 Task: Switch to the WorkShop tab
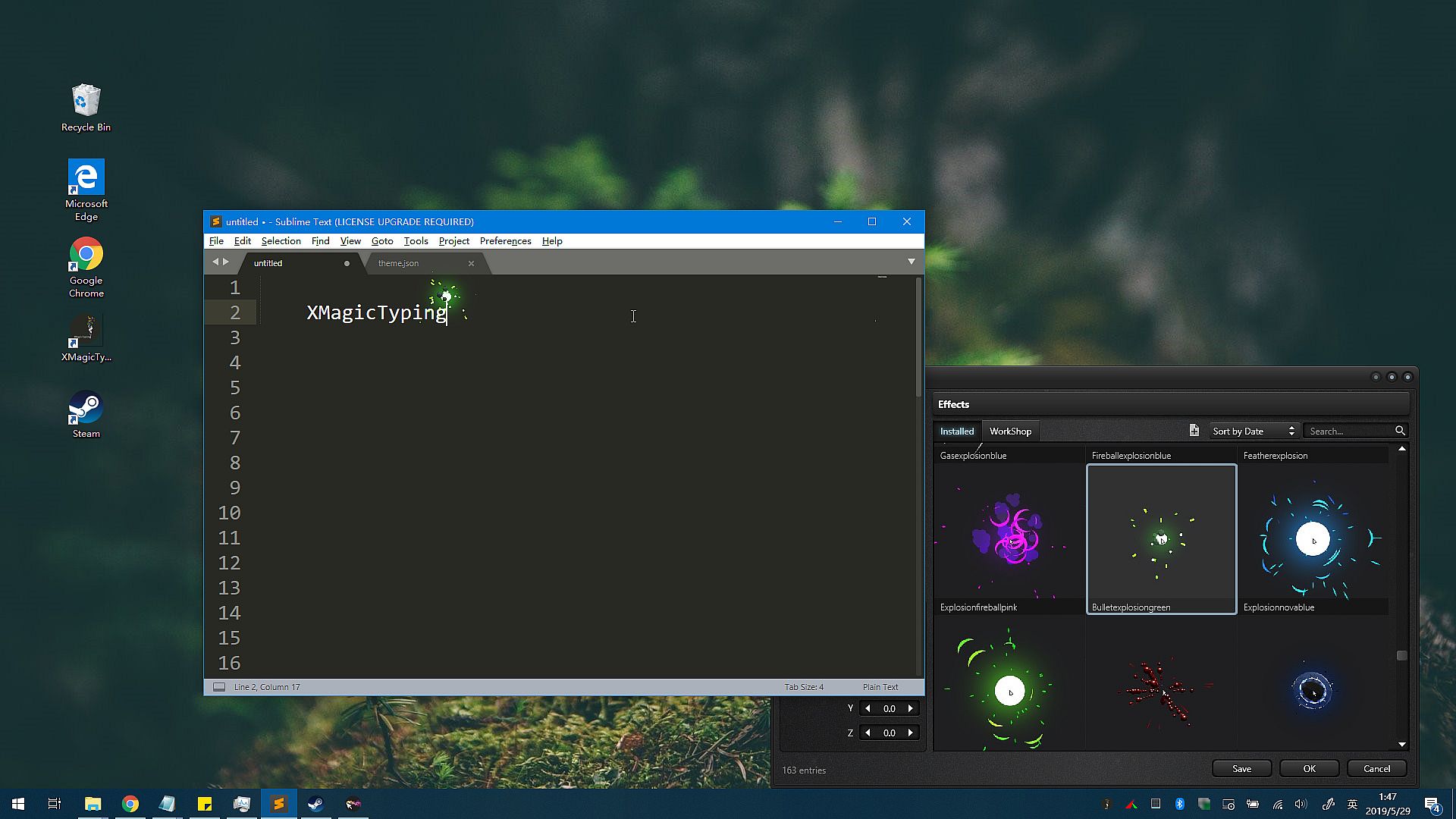coord(1010,431)
